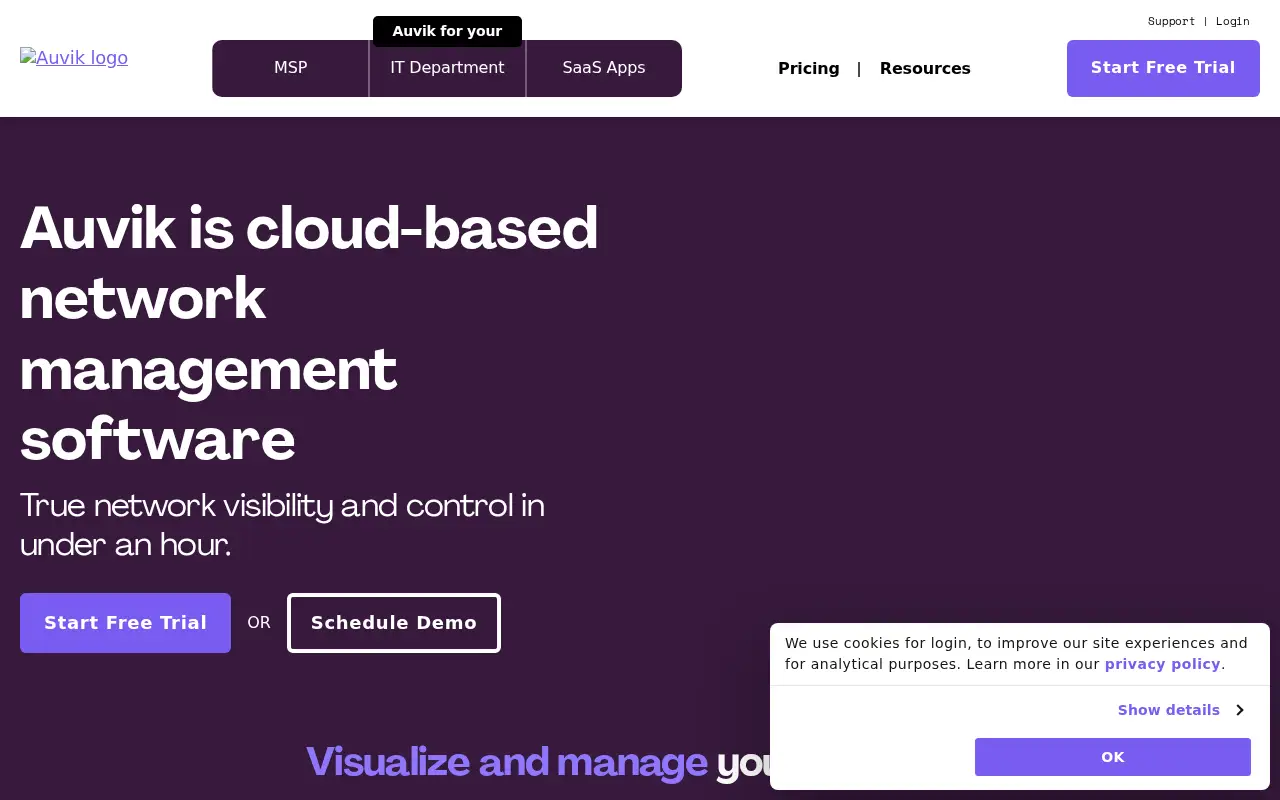The width and height of the screenshot is (1280, 800).
Task: Select the MSP tab
Action: (x=291, y=68)
